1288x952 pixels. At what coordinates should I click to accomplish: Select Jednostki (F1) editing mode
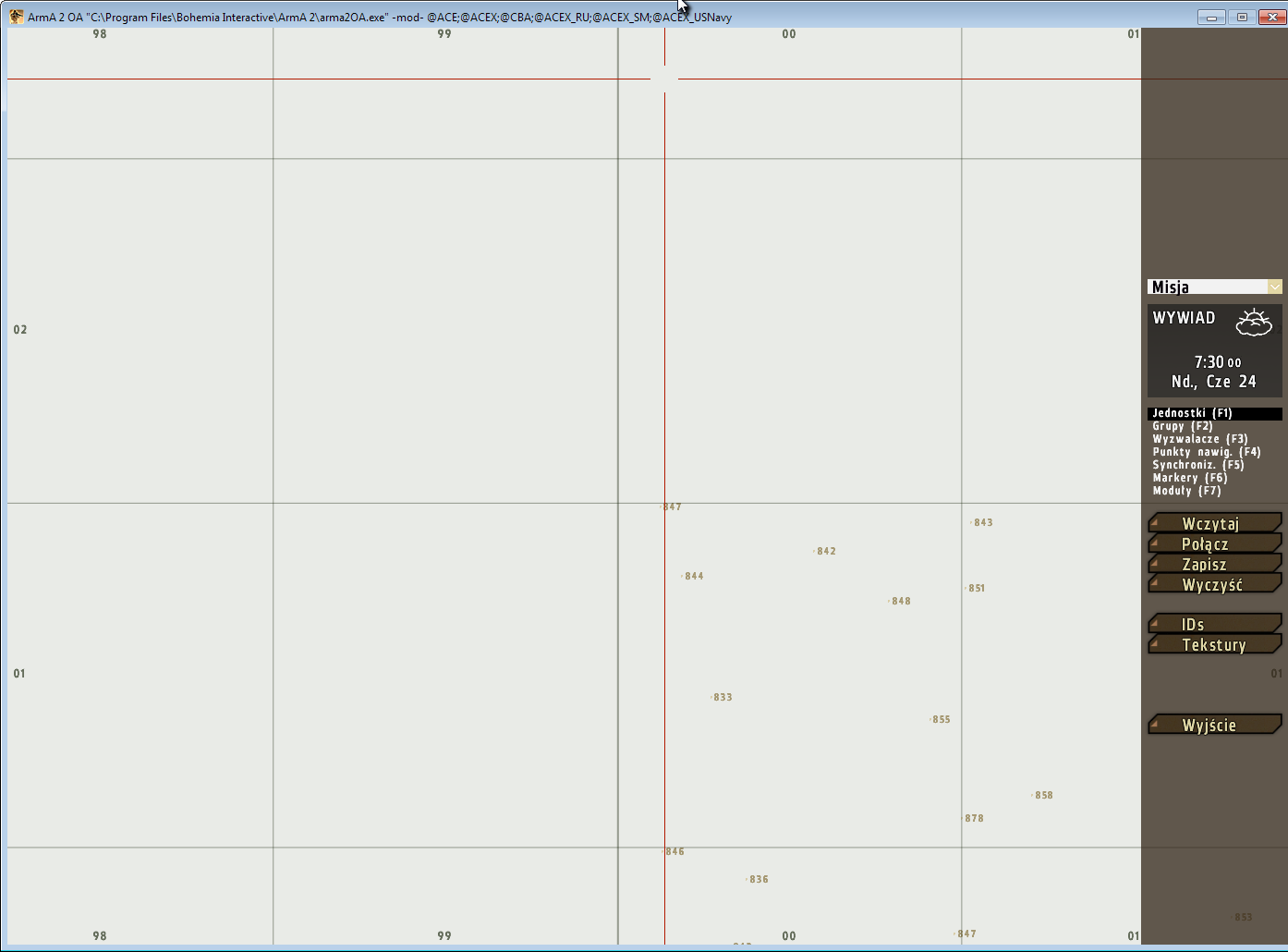click(x=1192, y=413)
